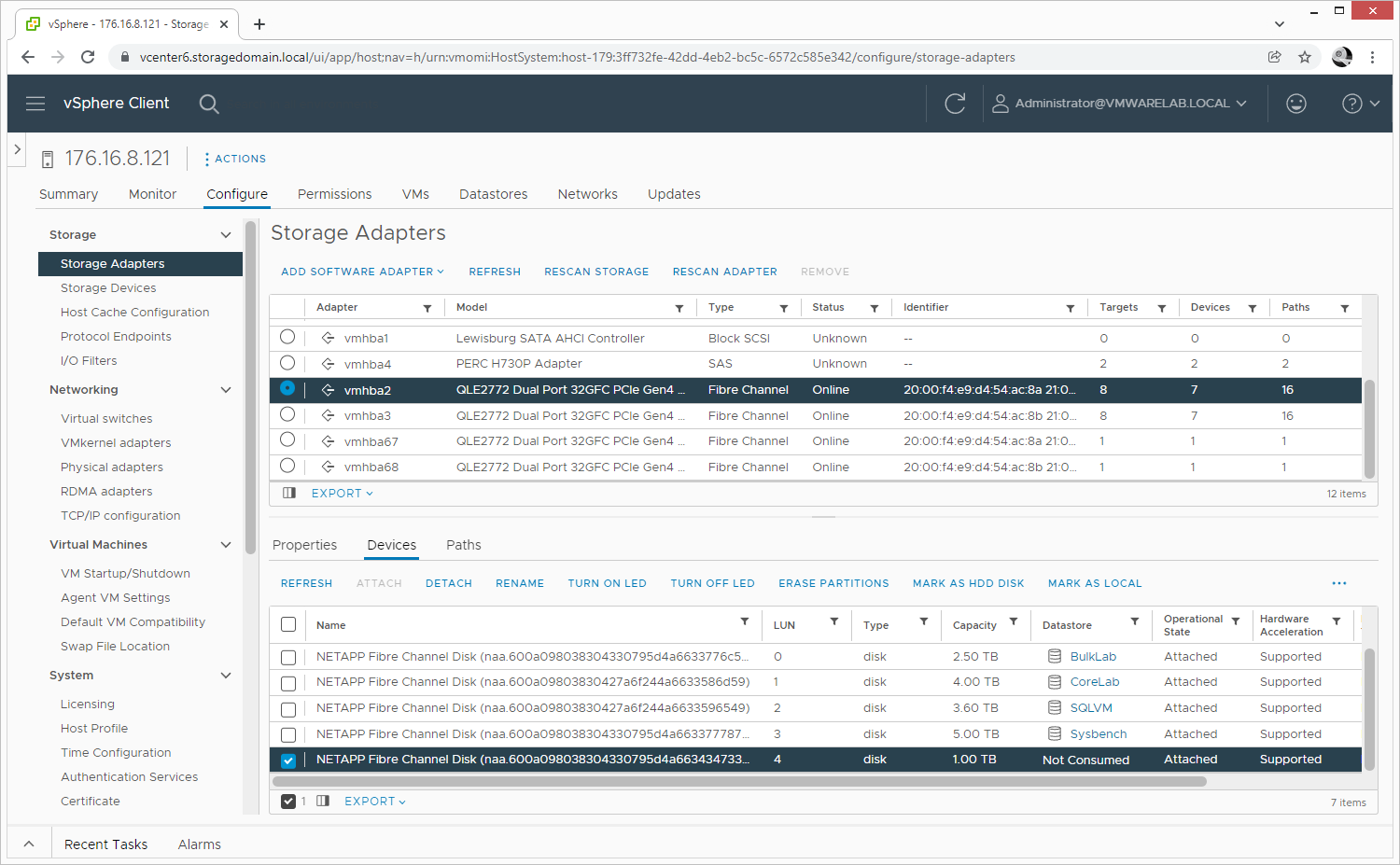Filter the adapters Type column
The height and width of the screenshot is (865, 1400).
point(784,308)
